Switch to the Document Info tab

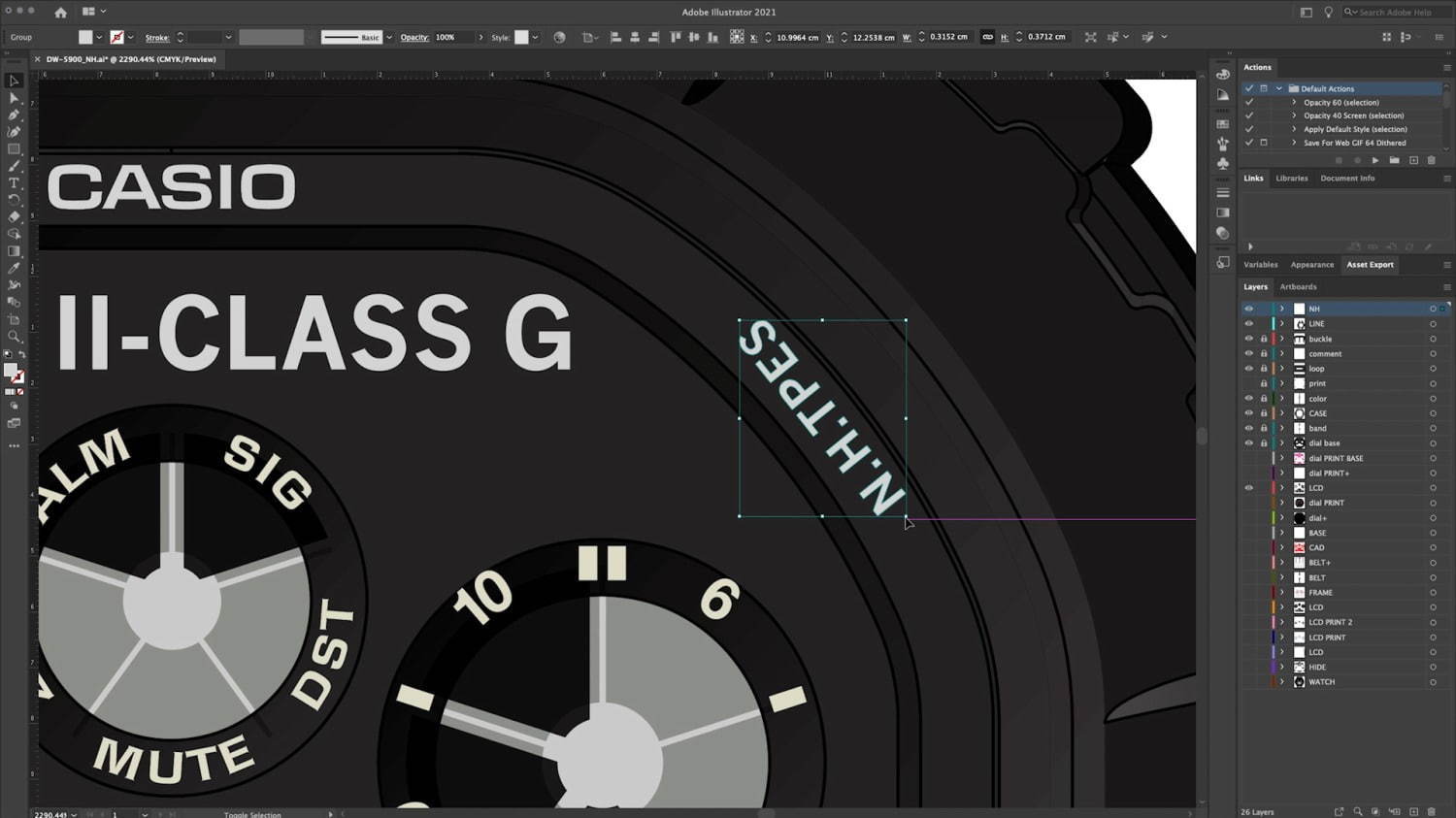[1347, 179]
